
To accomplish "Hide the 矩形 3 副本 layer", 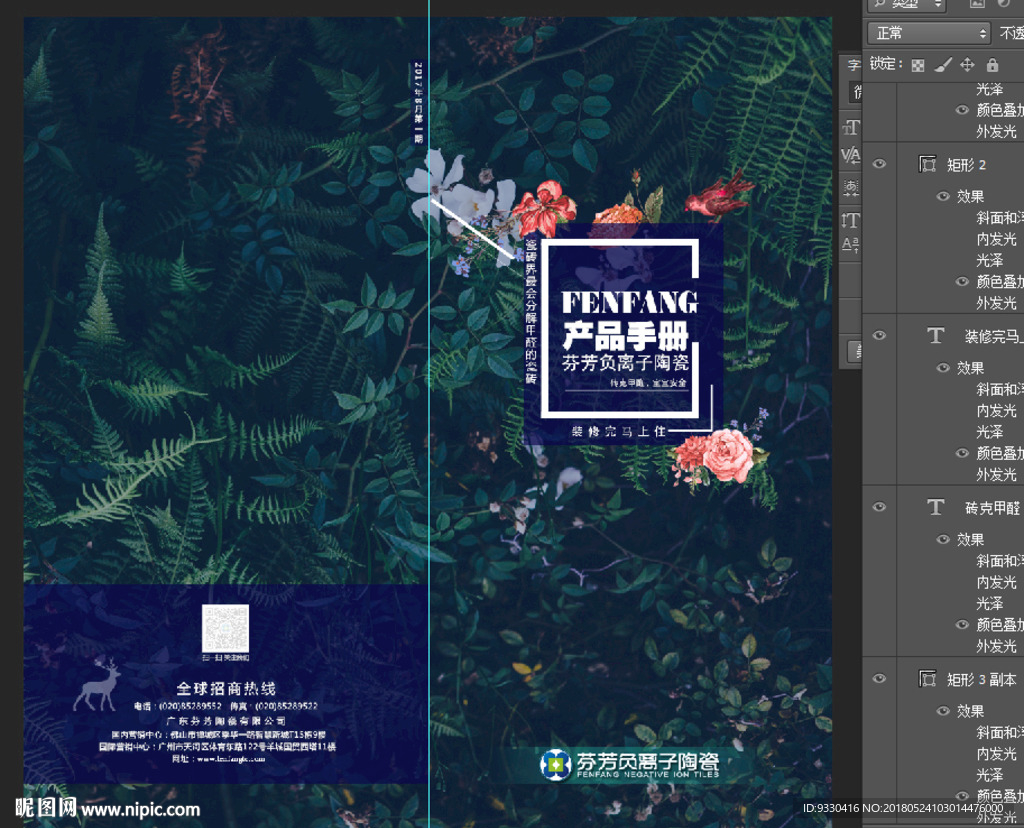I will point(879,678).
